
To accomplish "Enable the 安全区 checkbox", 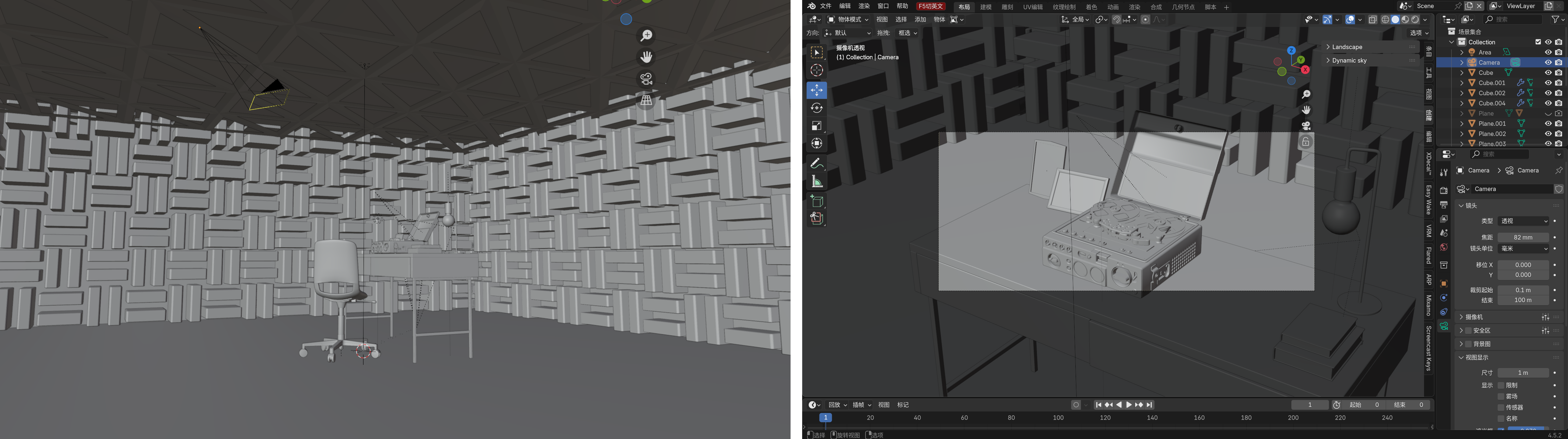I will coord(1468,331).
